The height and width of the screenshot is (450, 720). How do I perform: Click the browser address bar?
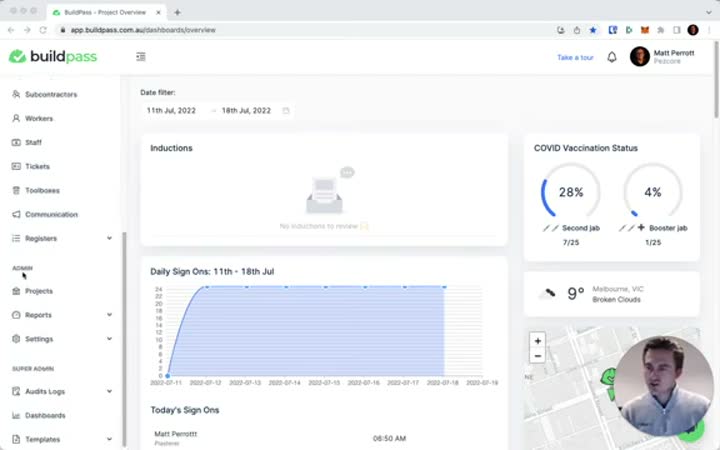[303, 30]
